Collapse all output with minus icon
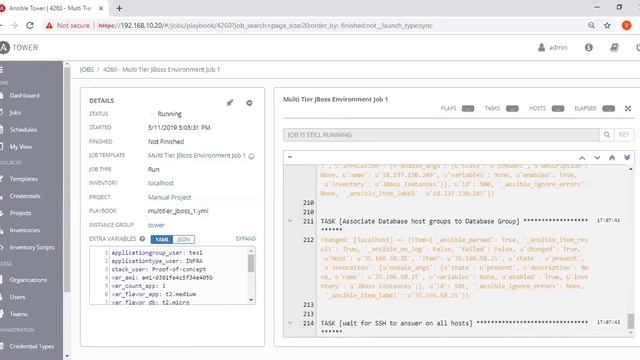This screenshot has height=360, width=640. pos(290,157)
